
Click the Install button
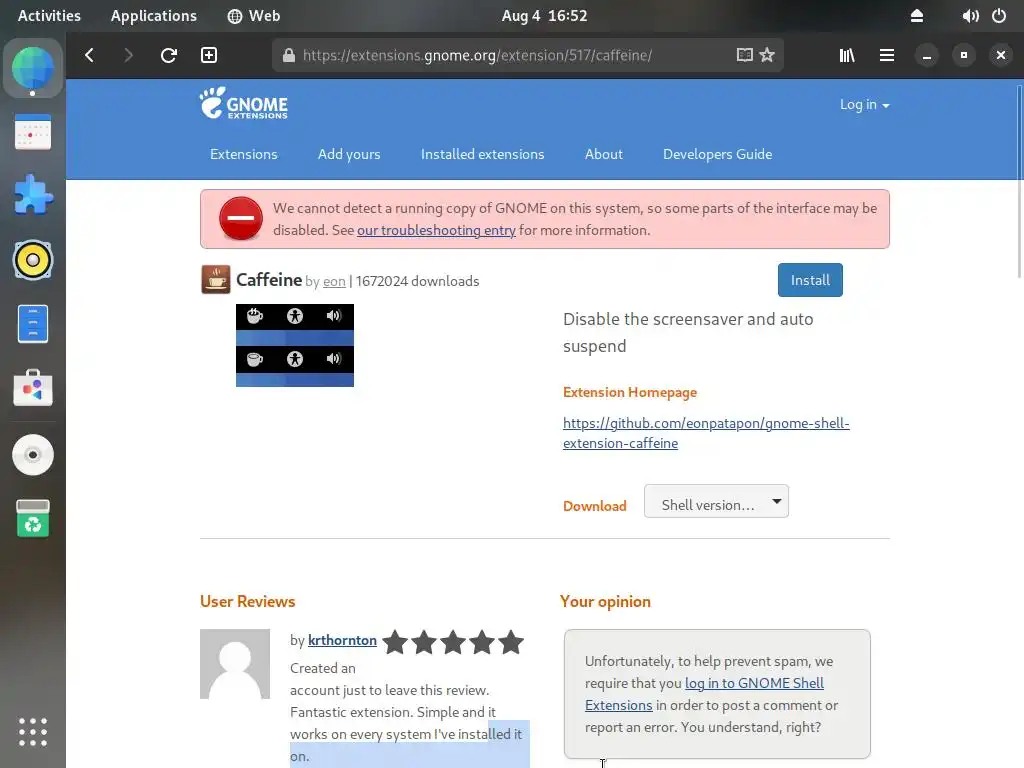pyautogui.click(x=810, y=280)
